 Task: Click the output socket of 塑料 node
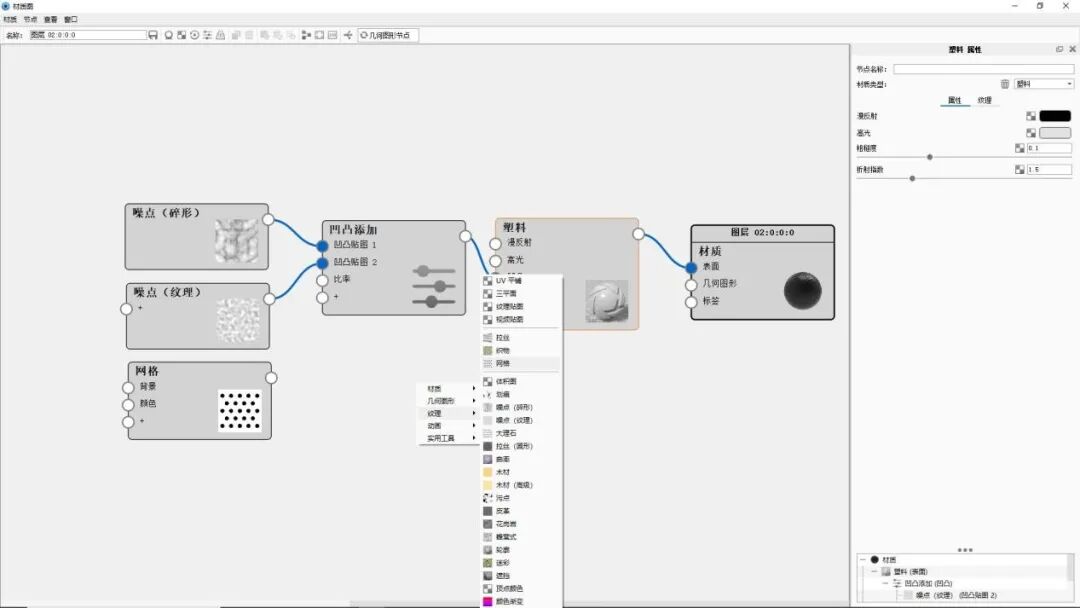[x=638, y=233]
